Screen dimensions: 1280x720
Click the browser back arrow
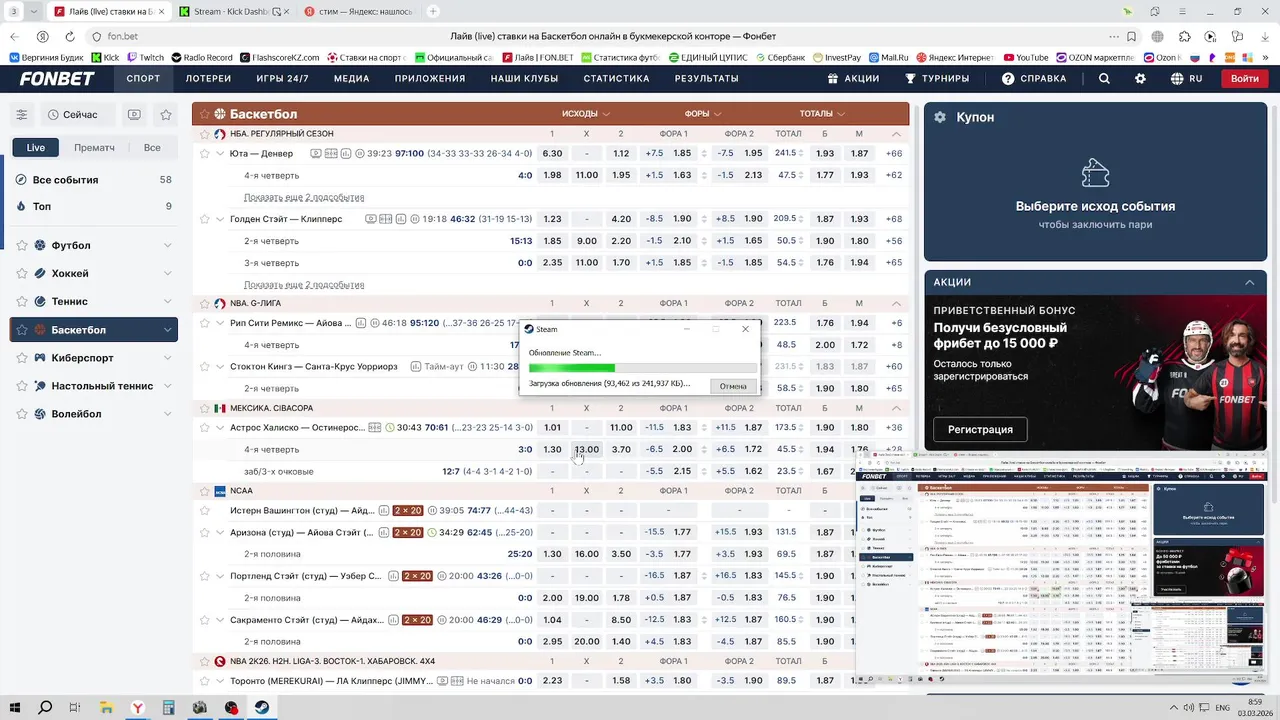click(15, 37)
